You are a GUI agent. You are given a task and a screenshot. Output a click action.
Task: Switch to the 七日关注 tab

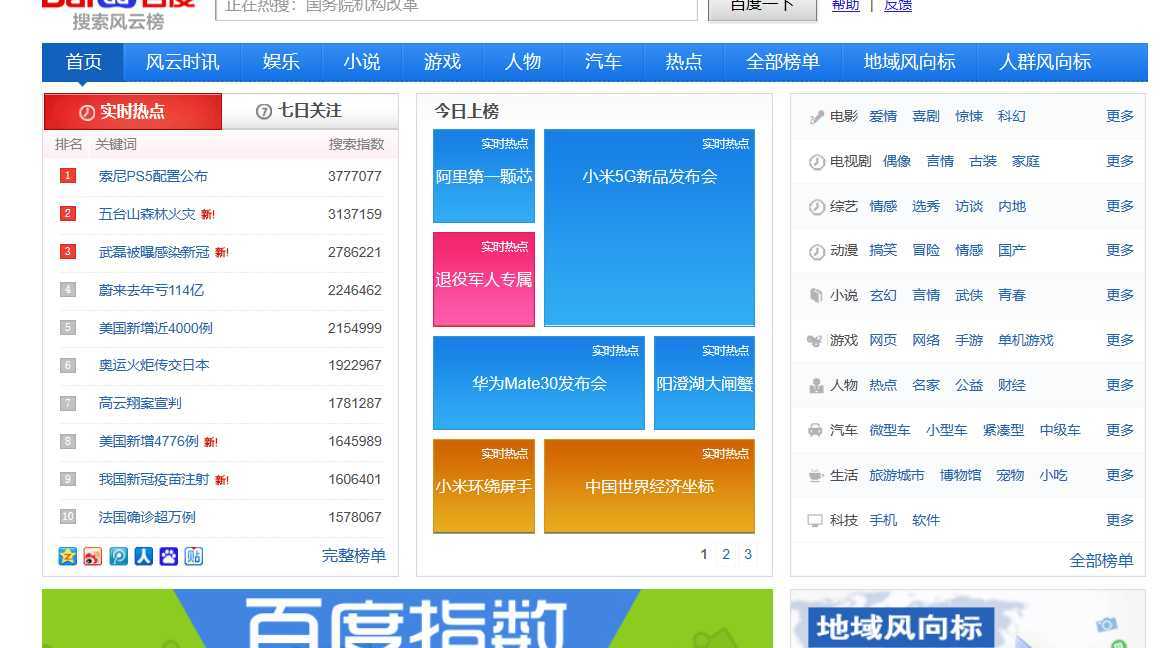(x=310, y=111)
